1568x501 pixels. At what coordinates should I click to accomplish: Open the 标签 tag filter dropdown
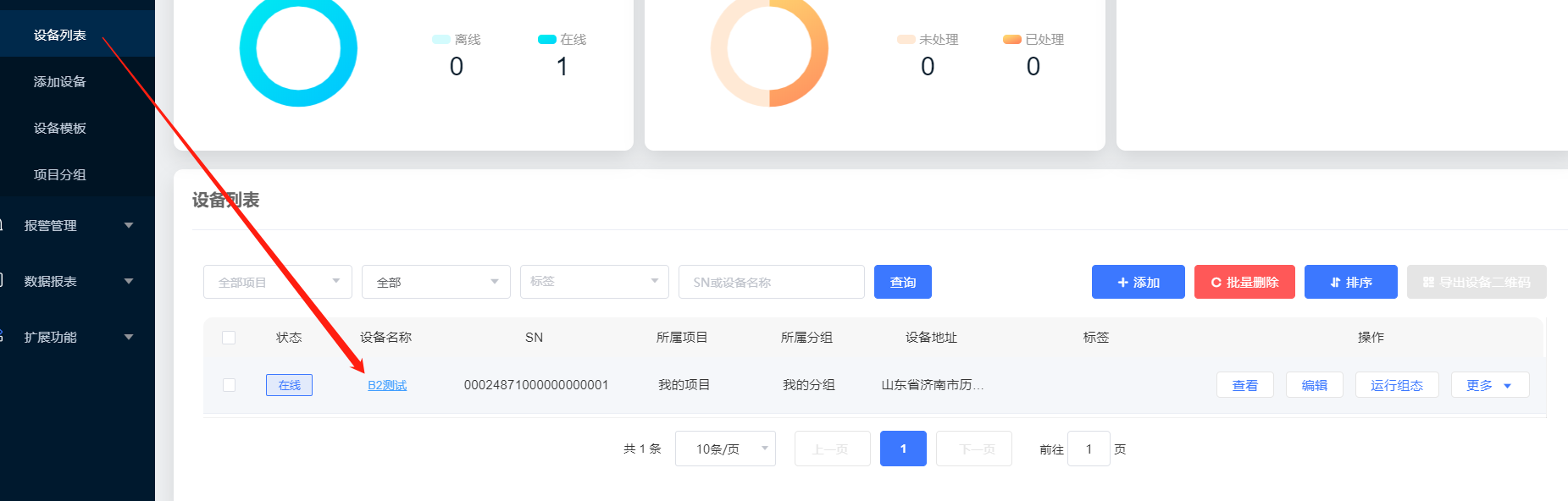click(594, 282)
